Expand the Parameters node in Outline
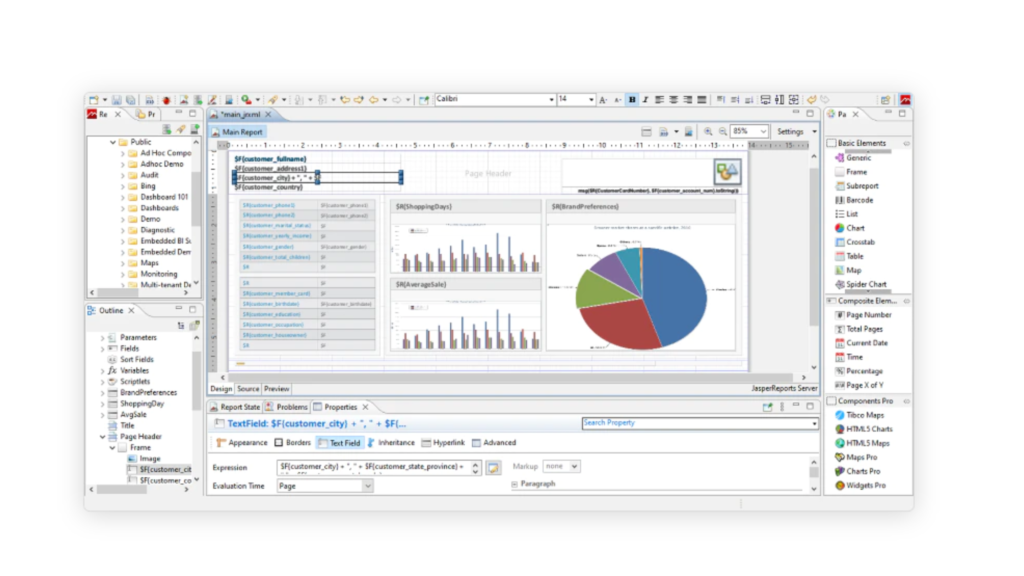 point(102,338)
